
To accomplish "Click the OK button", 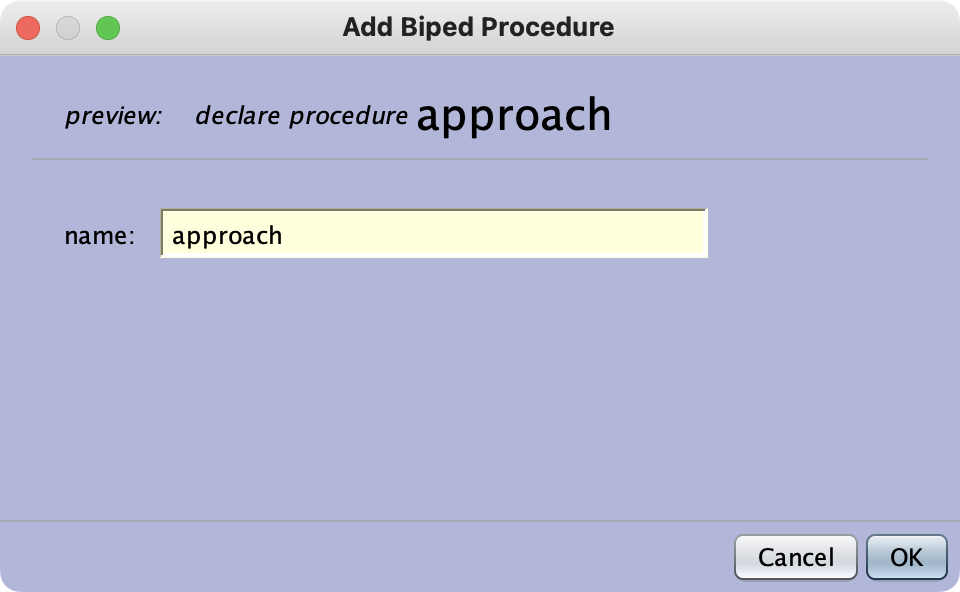I will click(x=906, y=557).
